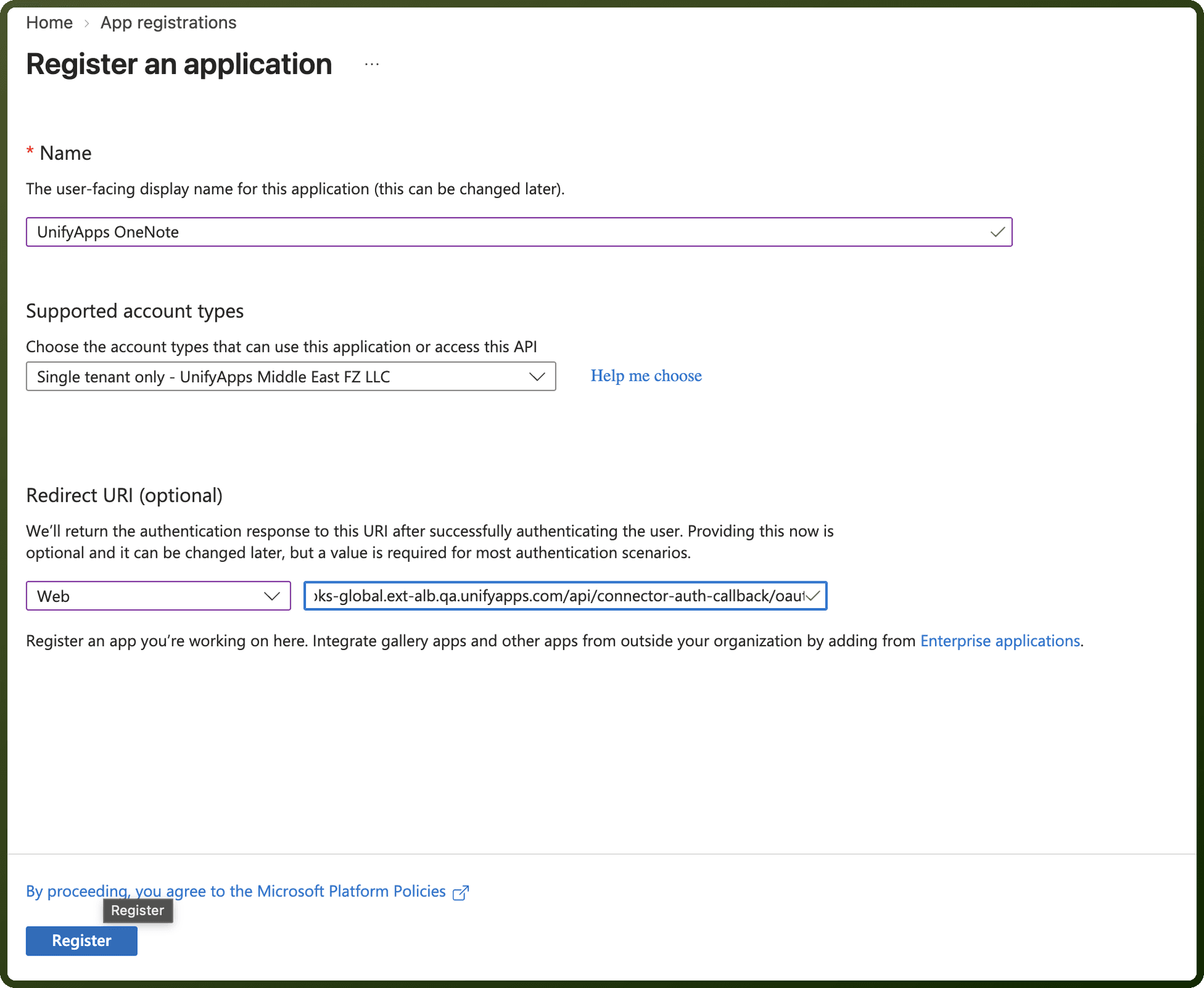Viewport: 1204px width, 988px height.
Task: Click the Supported account types heading
Action: [x=135, y=311]
